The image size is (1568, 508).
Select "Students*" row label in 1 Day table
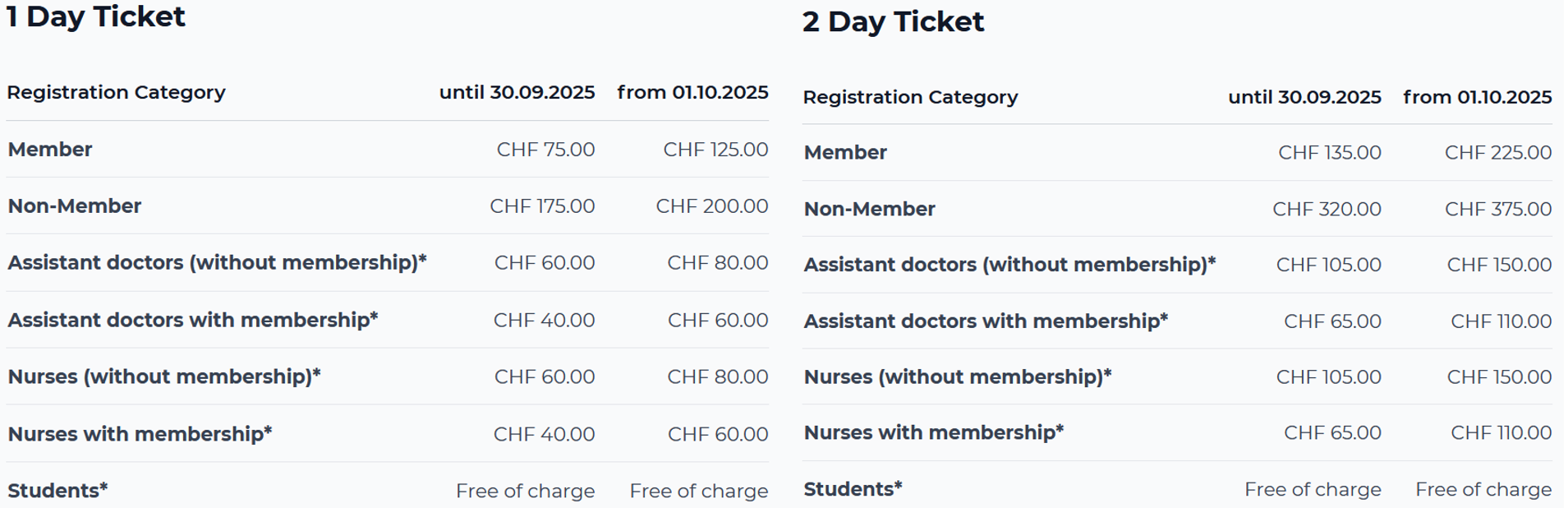coord(57,491)
